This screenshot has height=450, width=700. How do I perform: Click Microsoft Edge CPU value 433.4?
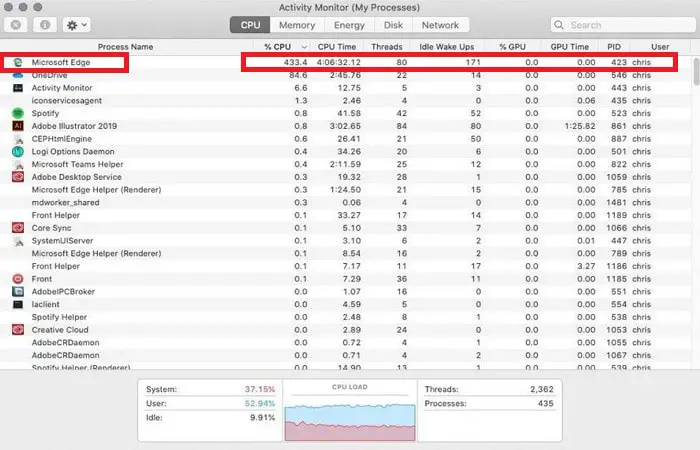click(x=295, y=62)
